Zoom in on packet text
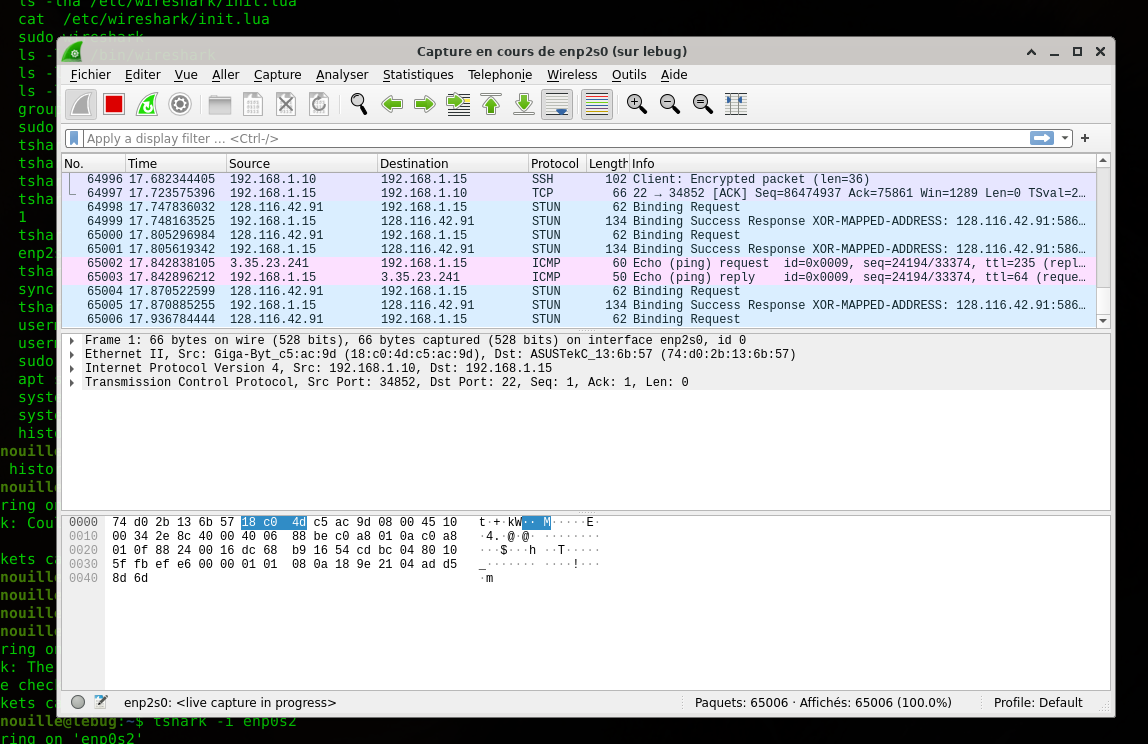 click(636, 104)
